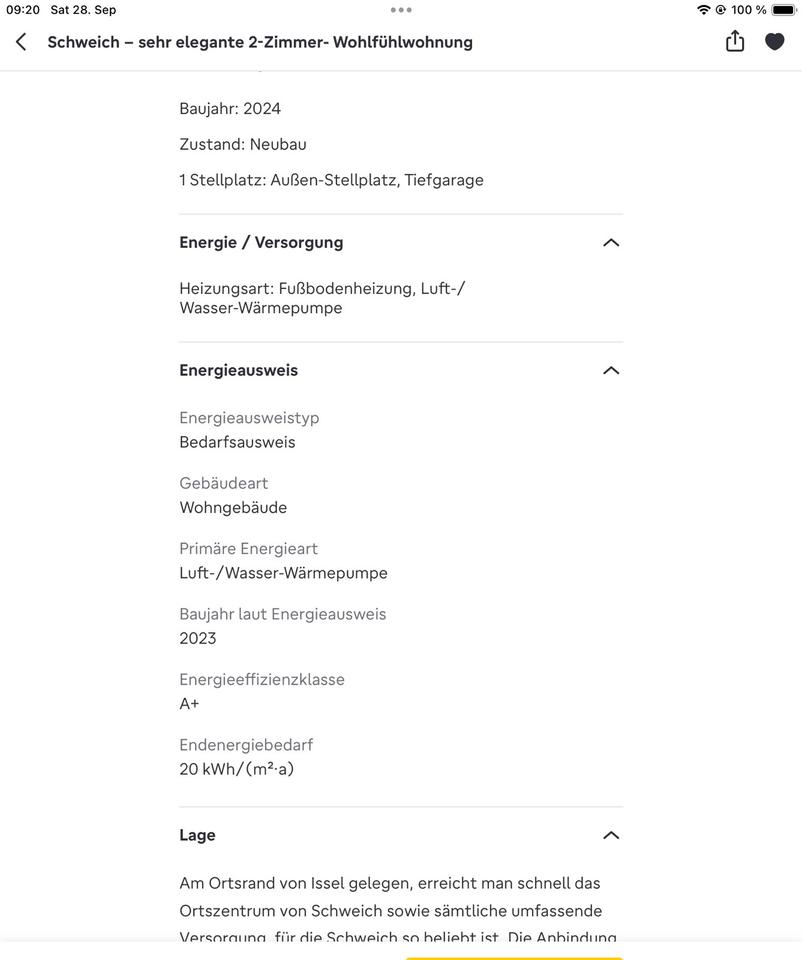Select the A+ energy efficiency value
Image resolution: width=802 pixels, height=960 pixels.
click(190, 704)
